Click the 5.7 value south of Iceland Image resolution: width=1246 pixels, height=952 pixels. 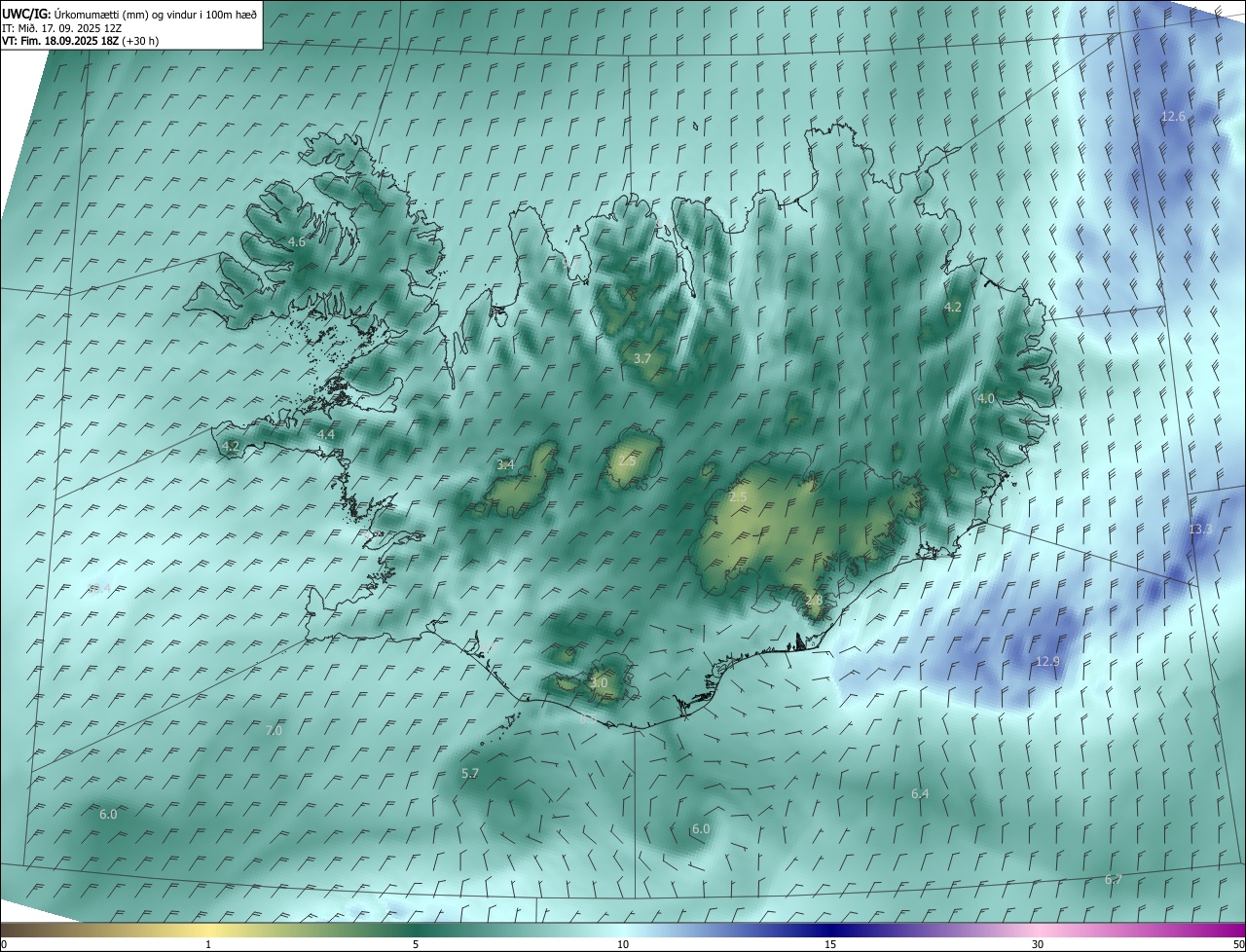tap(470, 774)
